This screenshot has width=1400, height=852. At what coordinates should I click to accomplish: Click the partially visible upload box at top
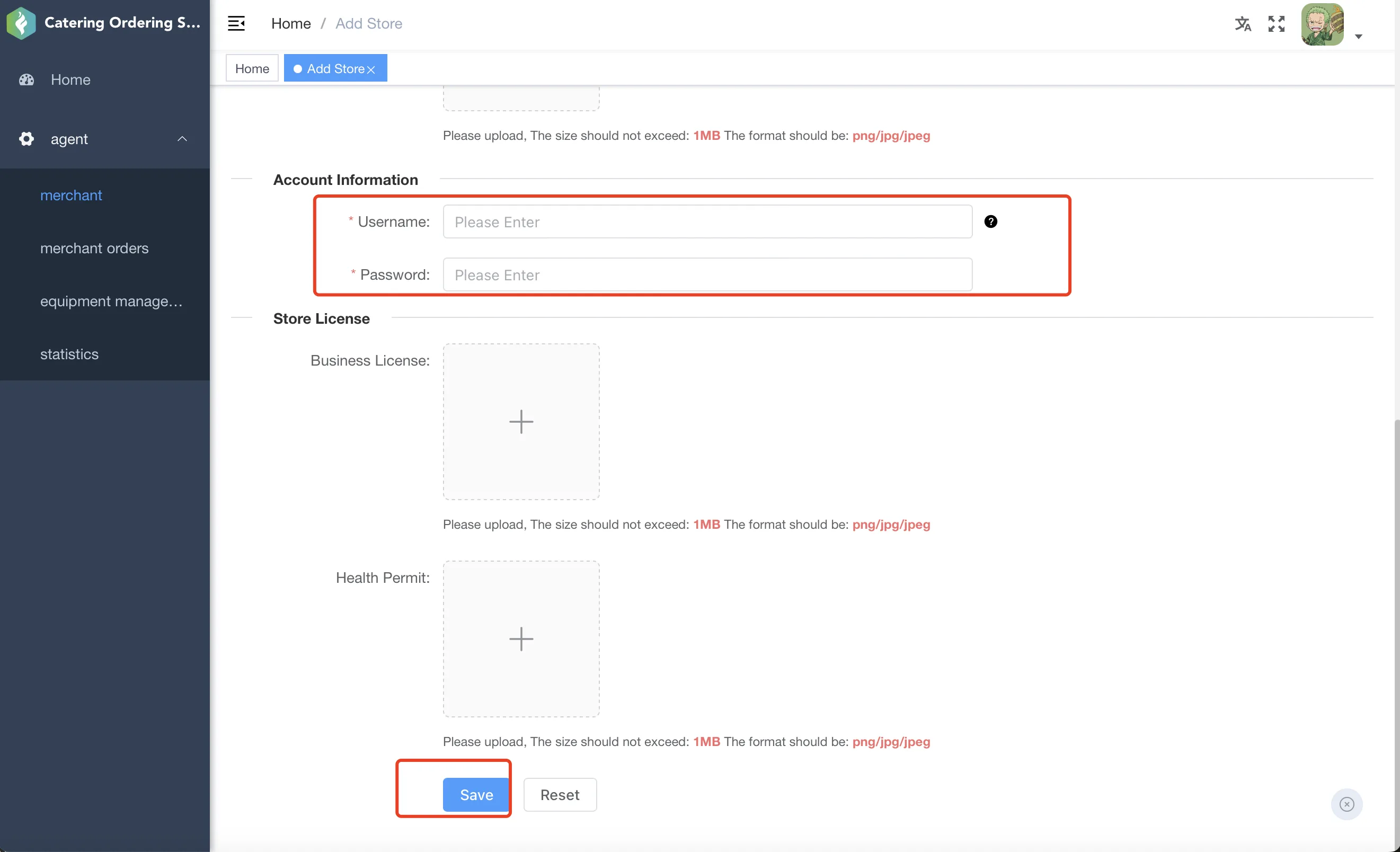(521, 98)
